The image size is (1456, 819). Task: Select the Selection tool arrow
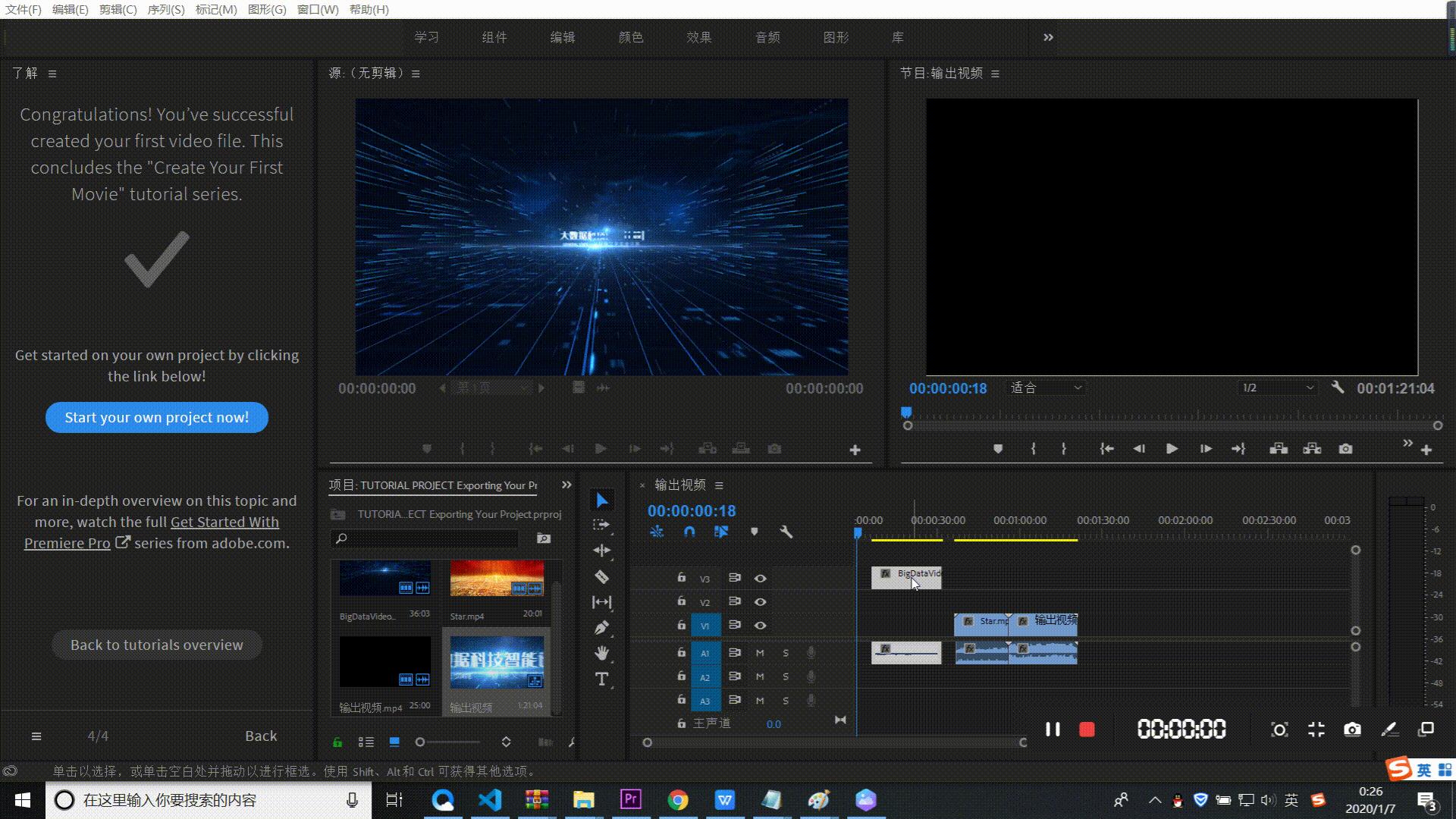click(602, 500)
